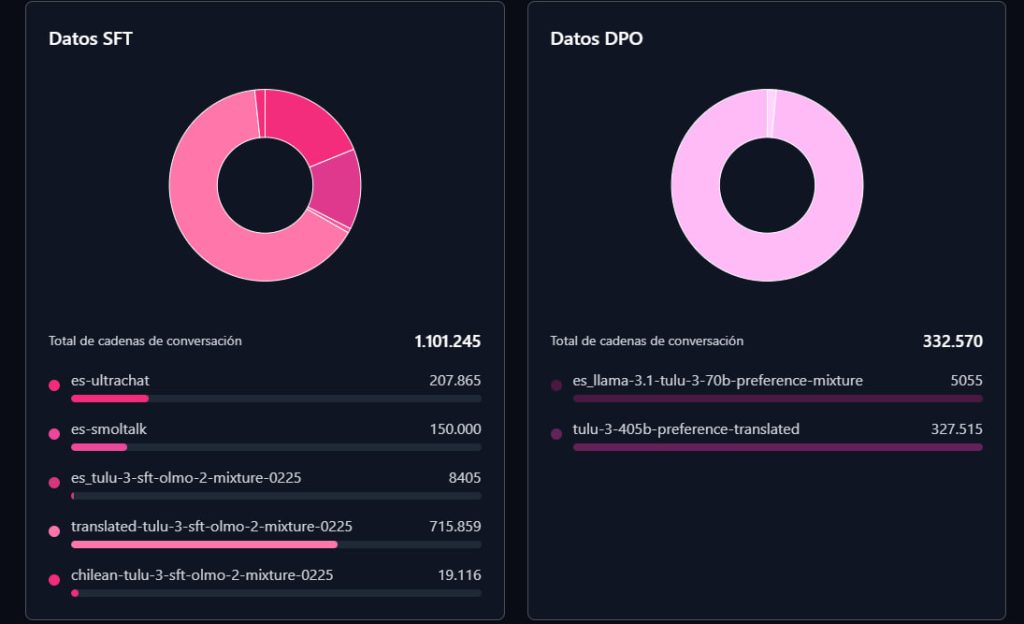Viewport: 1024px width, 624px height.
Task: Click the magenta es-smoltalk donut segment
Action: [336, 188]
